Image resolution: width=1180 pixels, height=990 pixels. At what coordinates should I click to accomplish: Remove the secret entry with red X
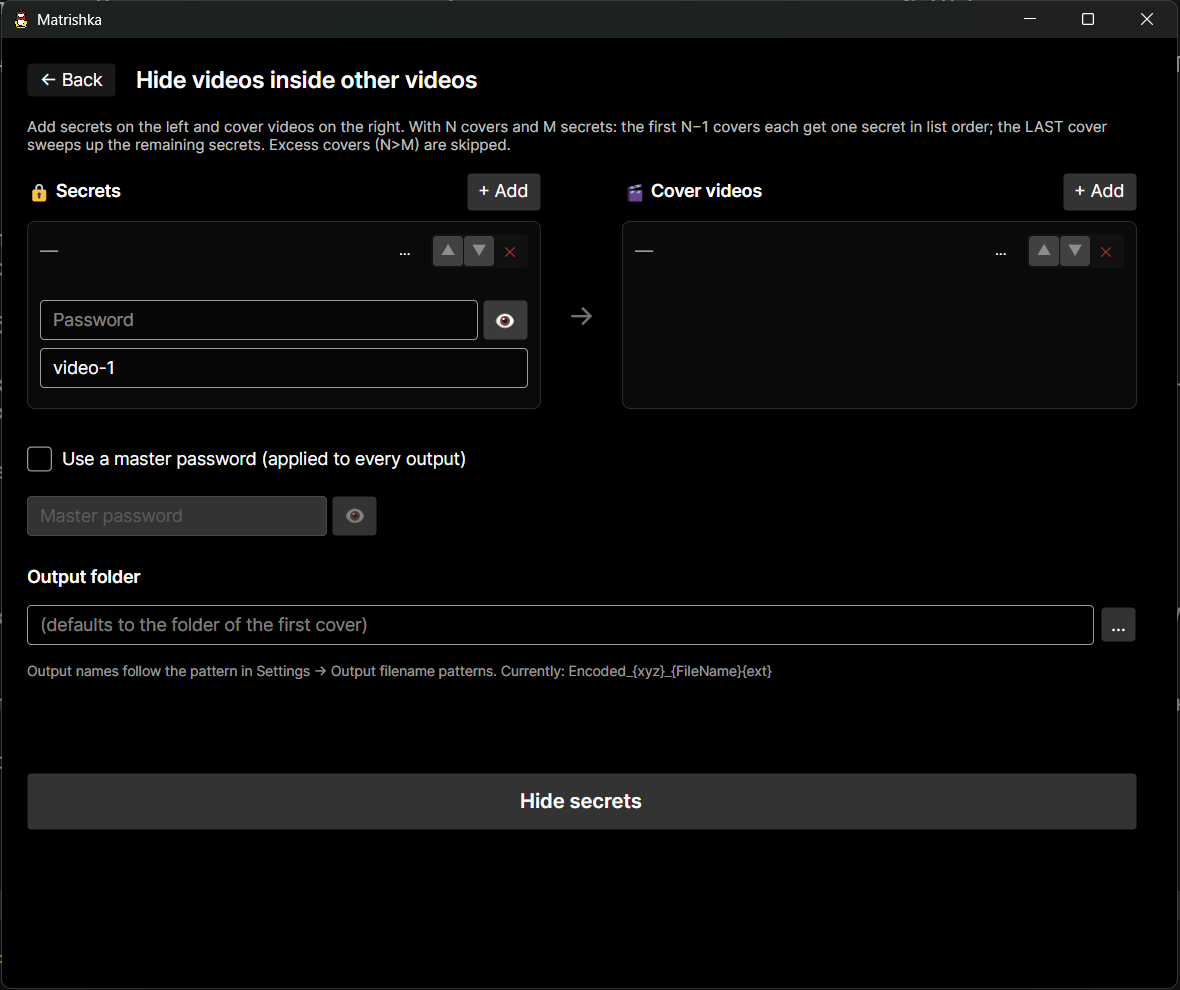point(510,252)
